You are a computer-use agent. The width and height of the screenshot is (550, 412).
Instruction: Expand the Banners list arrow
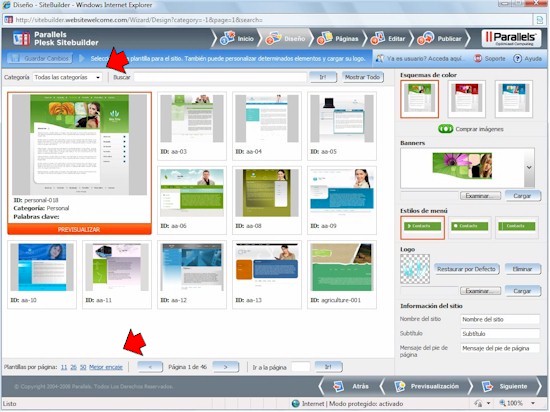point(529,168)
